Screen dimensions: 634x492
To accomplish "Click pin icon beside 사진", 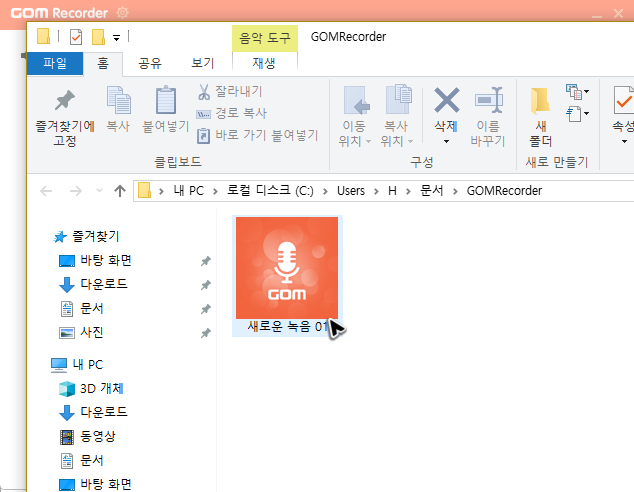I will (x=206, y=333).
